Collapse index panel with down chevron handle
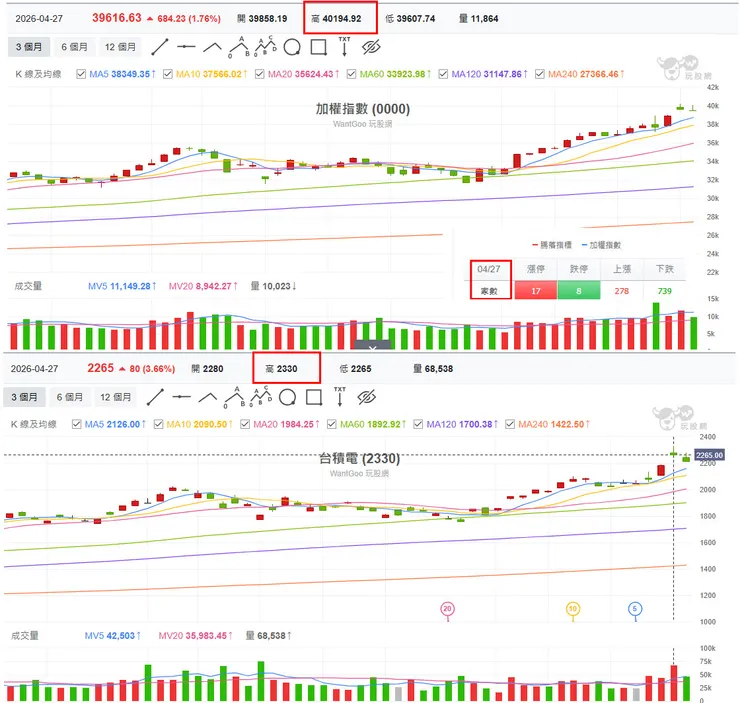 pyautogui.click(x=372, y=346)
